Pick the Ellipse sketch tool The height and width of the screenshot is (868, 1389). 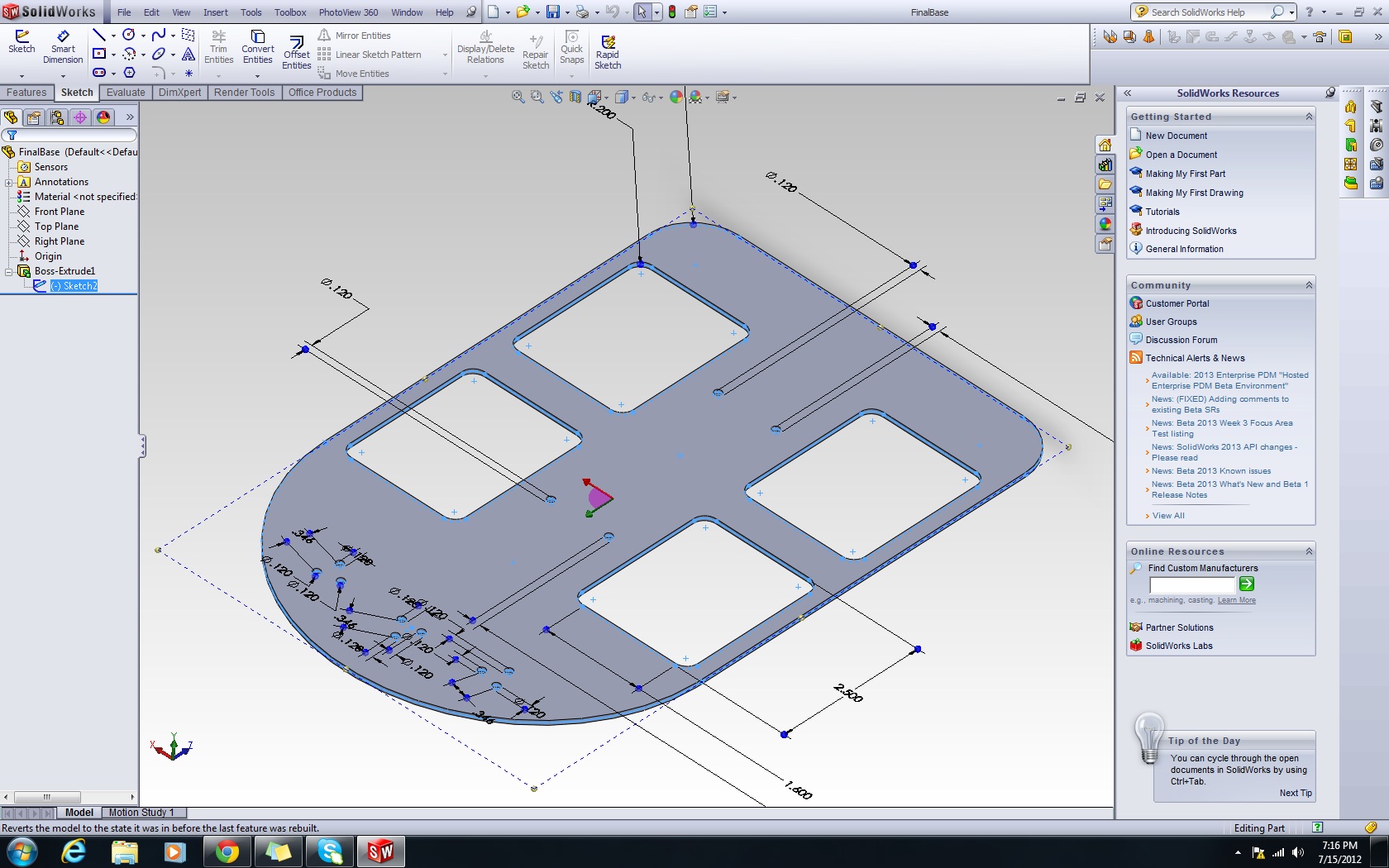pos(159,54)
